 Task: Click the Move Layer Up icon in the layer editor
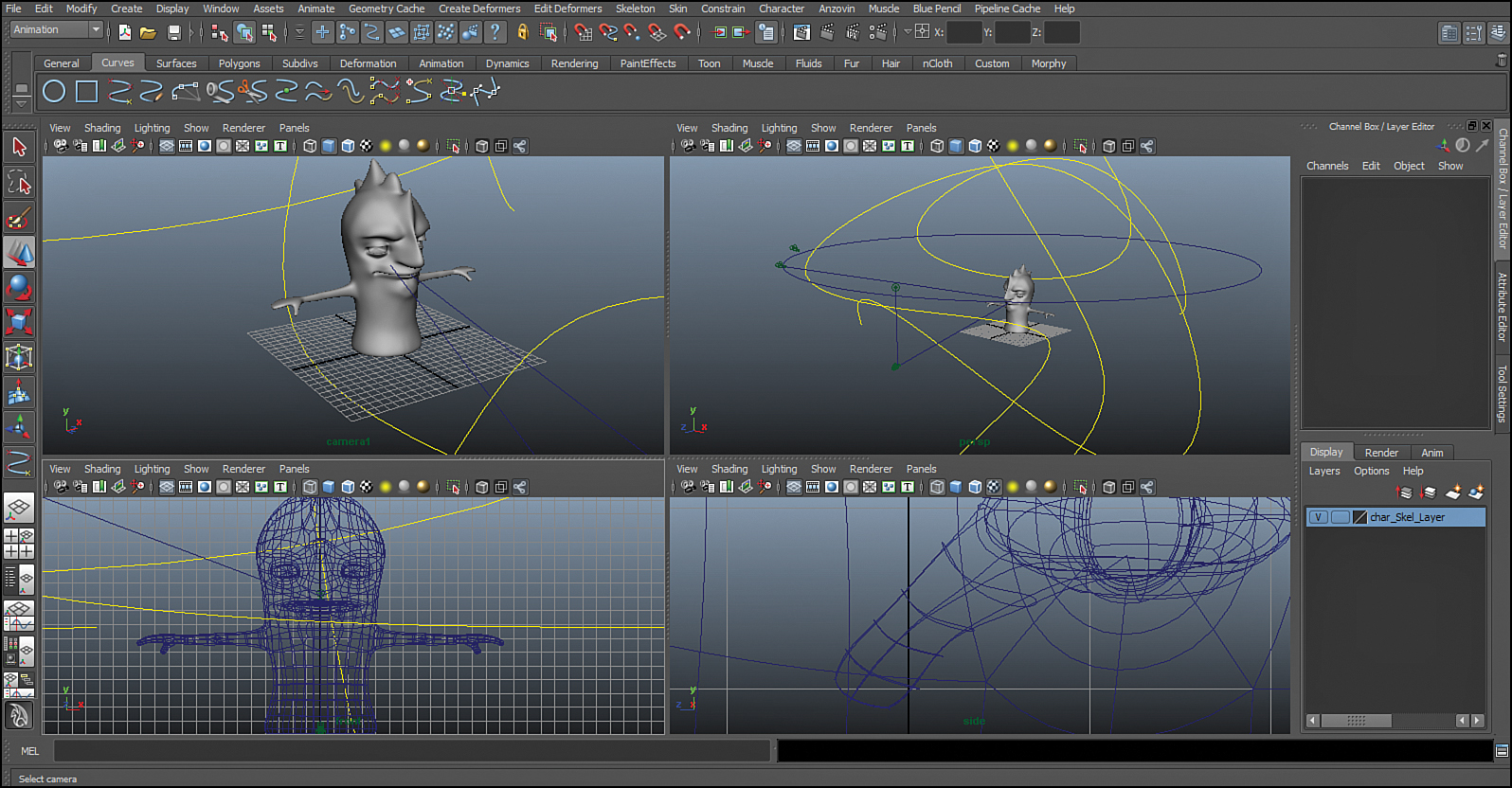tap(1405, 492)
